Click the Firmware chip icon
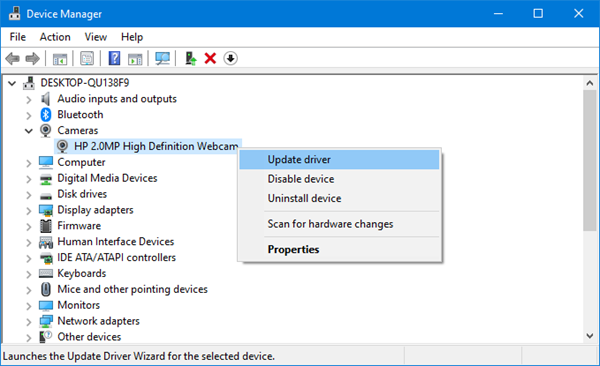Screen dimensions: 600x366 [x=46, y=226]
